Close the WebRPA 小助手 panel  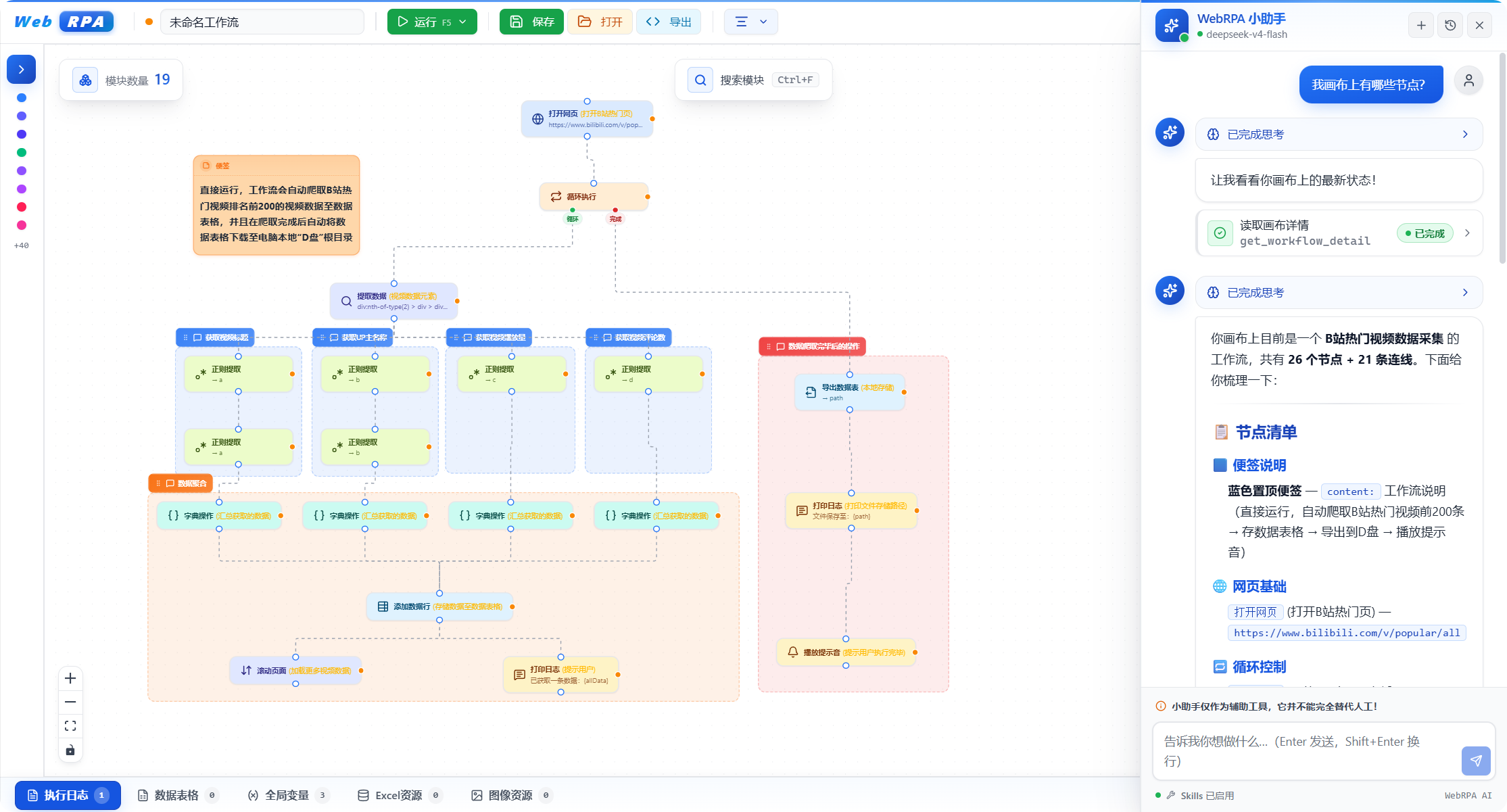1479,25
